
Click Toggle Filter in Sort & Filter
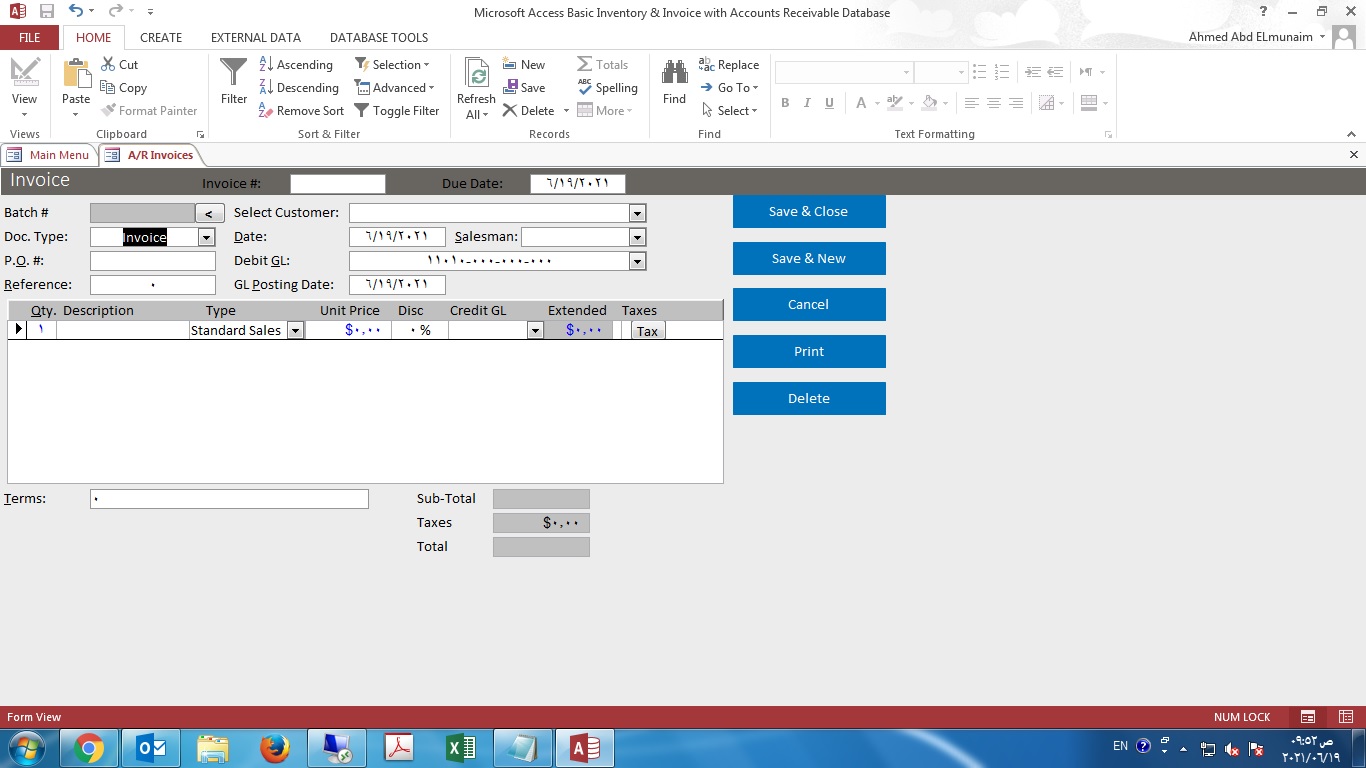coord(397,111)
